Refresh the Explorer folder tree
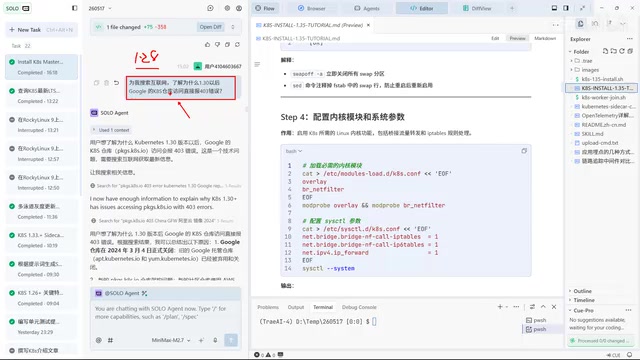The width and height of the screenshot is (640, 360). (x=622, y=51)
